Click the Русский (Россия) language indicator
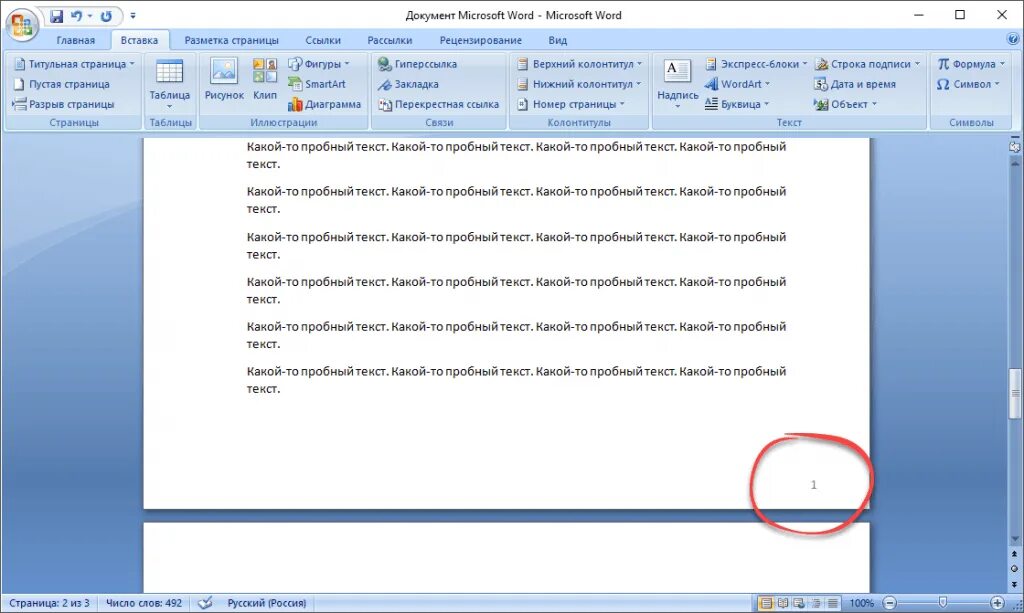Viewport: 1024px width, 613px height. 266,603
